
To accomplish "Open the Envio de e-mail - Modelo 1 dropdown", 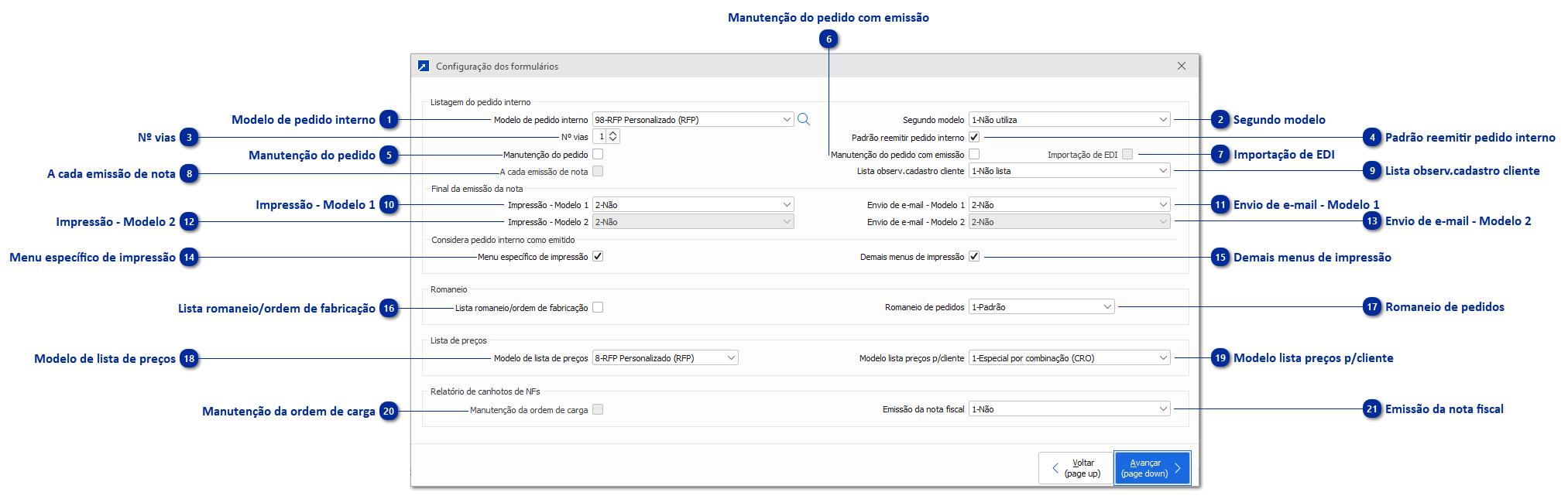I will pos(1069,205).
